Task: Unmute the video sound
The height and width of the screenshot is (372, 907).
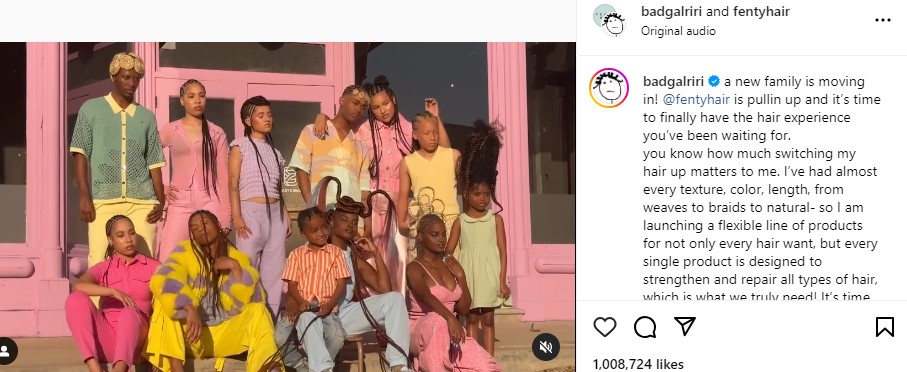Action: click(x=545, y=347)
